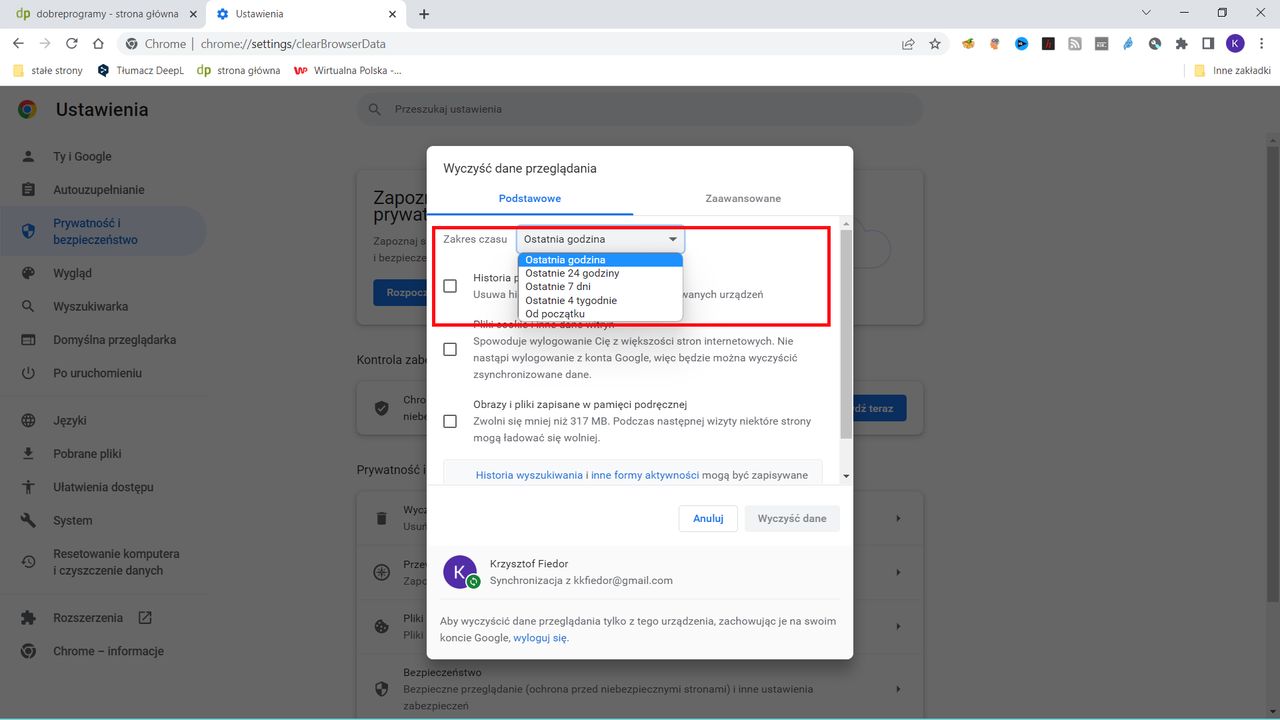Check Obrazy i pliki zapisane w pamięci podręcznej
Screen dimensions: 1280x720
450,421
